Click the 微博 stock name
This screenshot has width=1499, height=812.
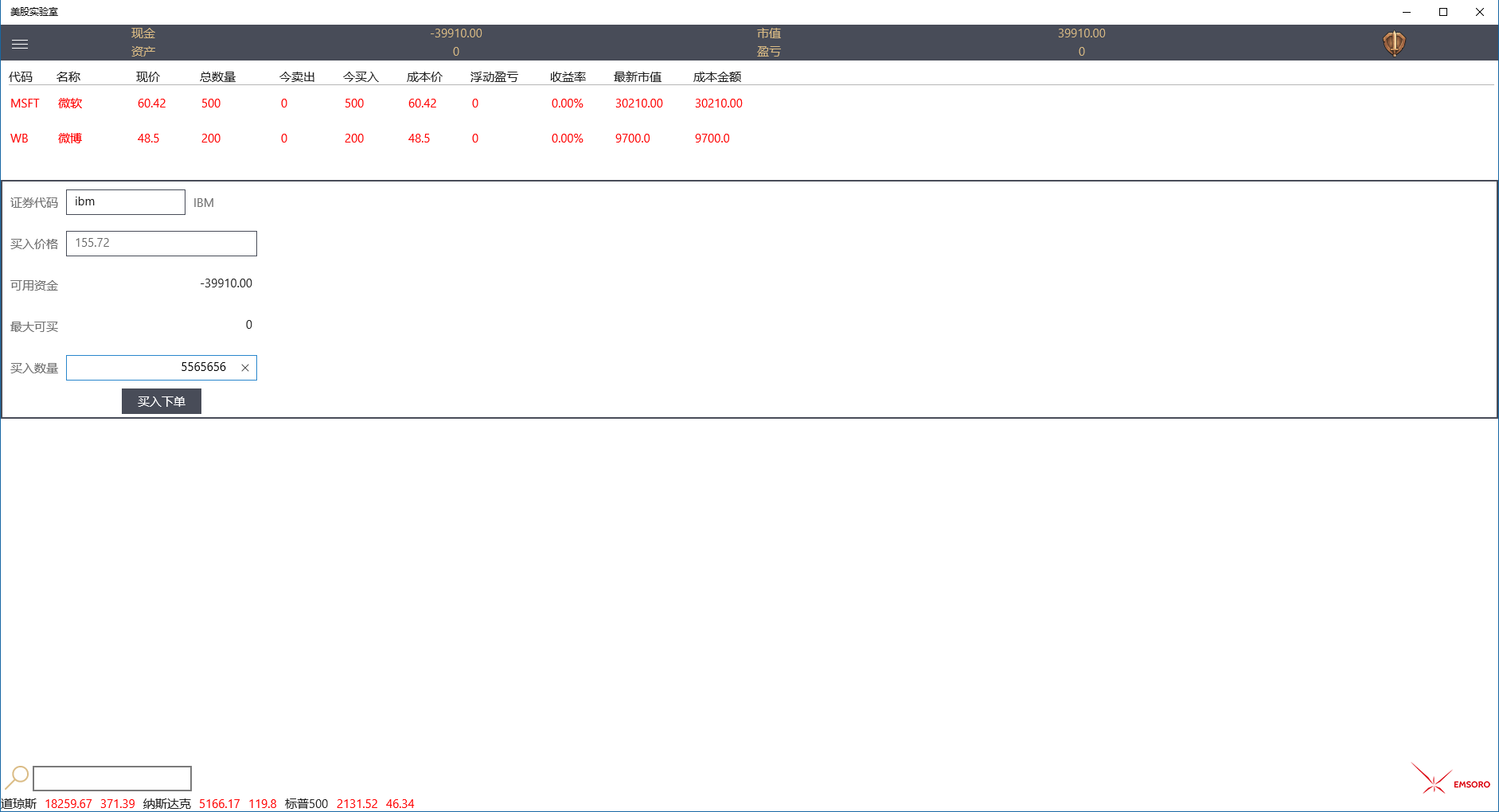tap(70, 139)
